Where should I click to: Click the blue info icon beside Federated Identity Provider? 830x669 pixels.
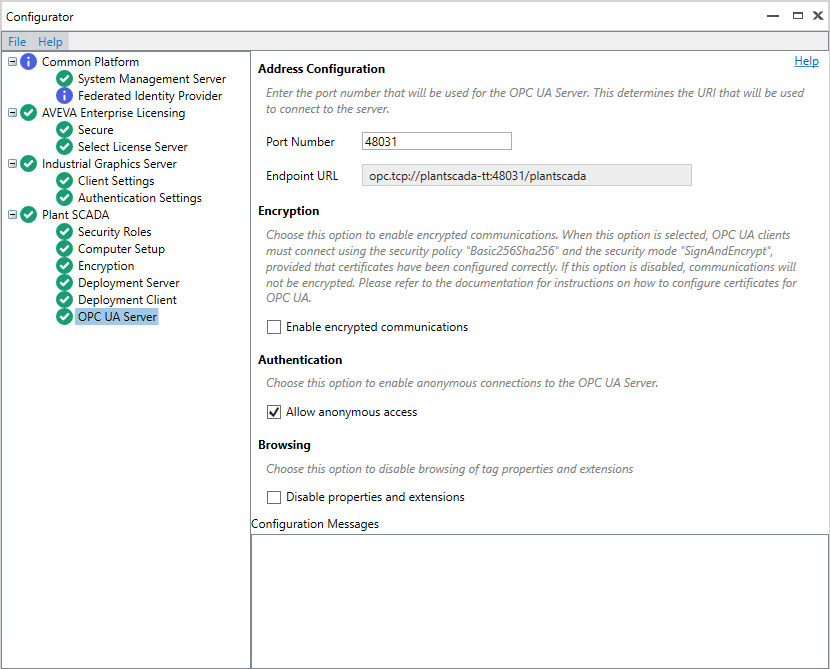(x=65, y=96)
